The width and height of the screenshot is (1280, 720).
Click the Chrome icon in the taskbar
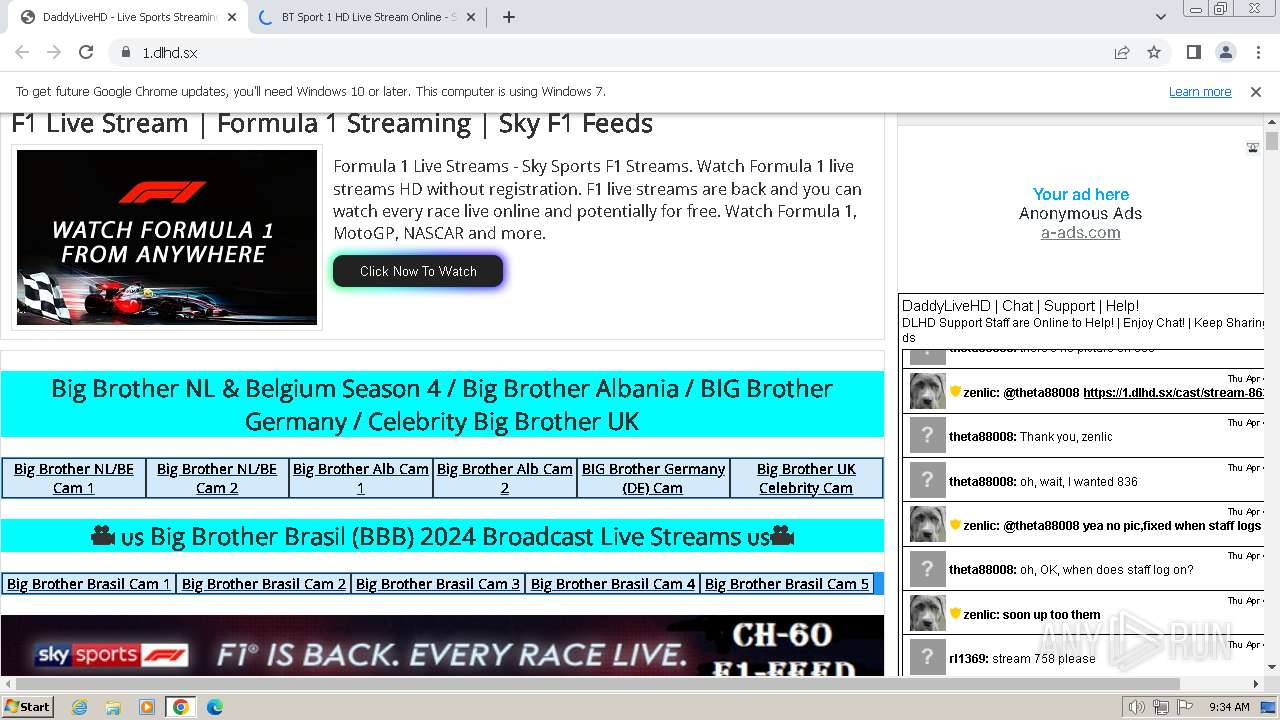181,707
